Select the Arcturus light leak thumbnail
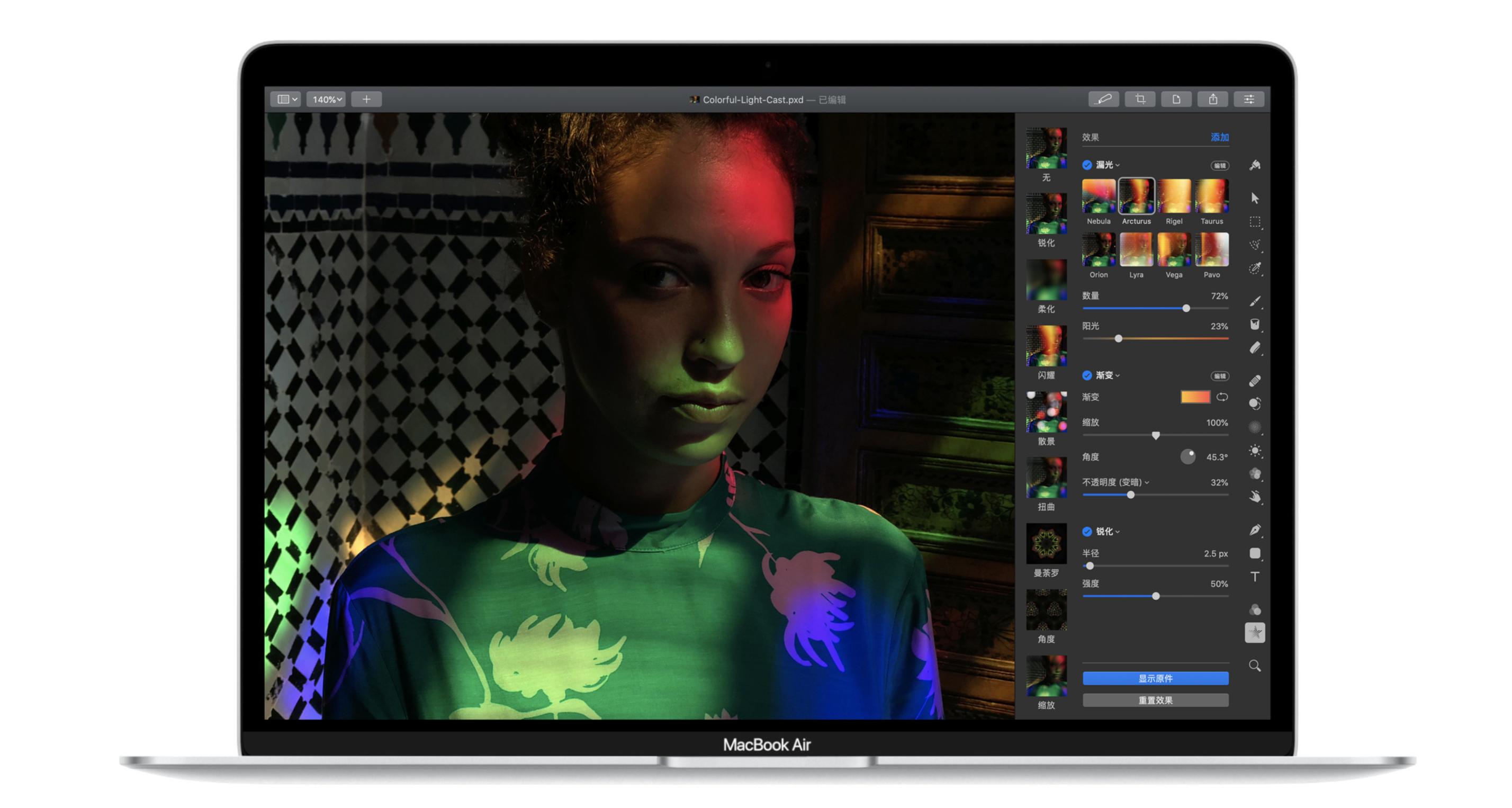This screenshot has width=1512, height=808. pyautogui.click(x=1136, y=195)
